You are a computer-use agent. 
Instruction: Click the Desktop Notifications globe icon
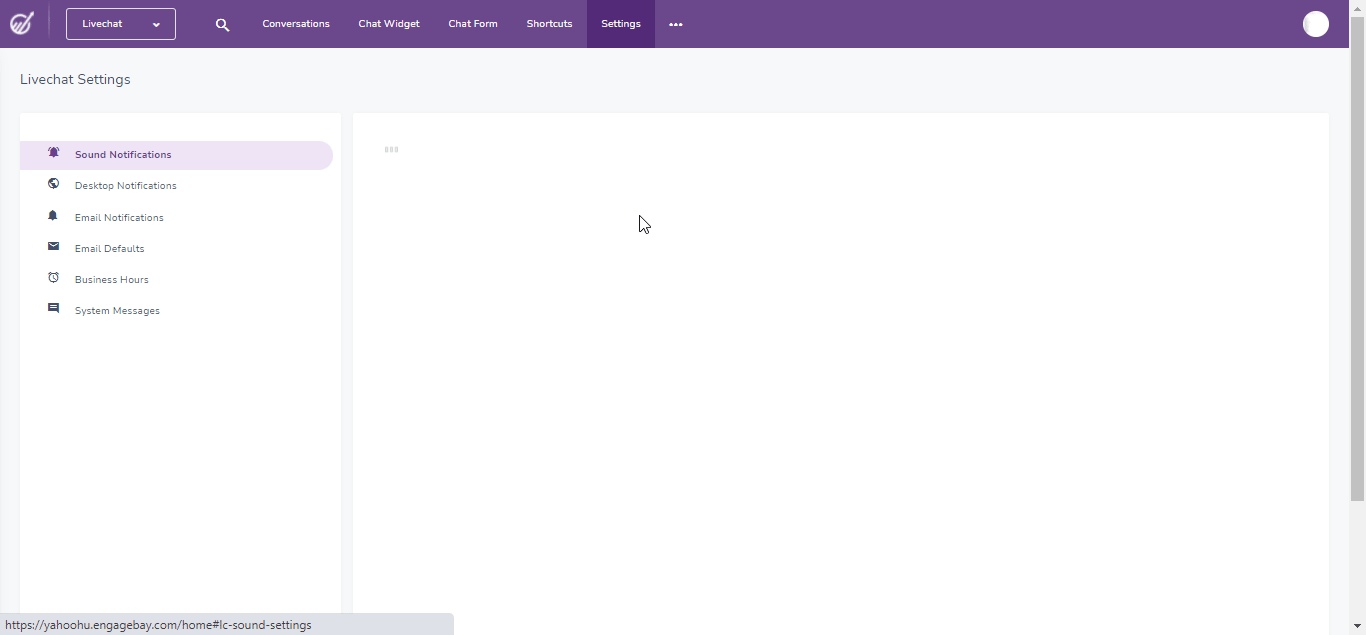click(x=54, y=184)
